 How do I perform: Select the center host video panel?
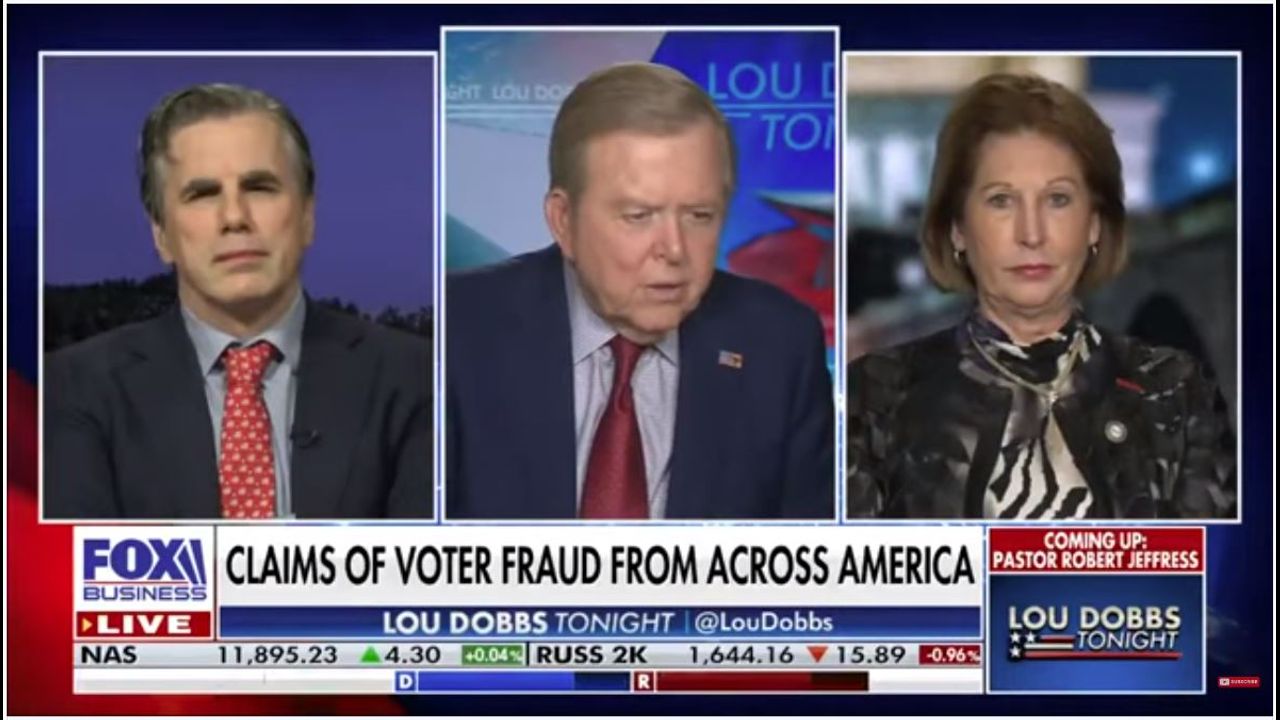coord(640,274)
